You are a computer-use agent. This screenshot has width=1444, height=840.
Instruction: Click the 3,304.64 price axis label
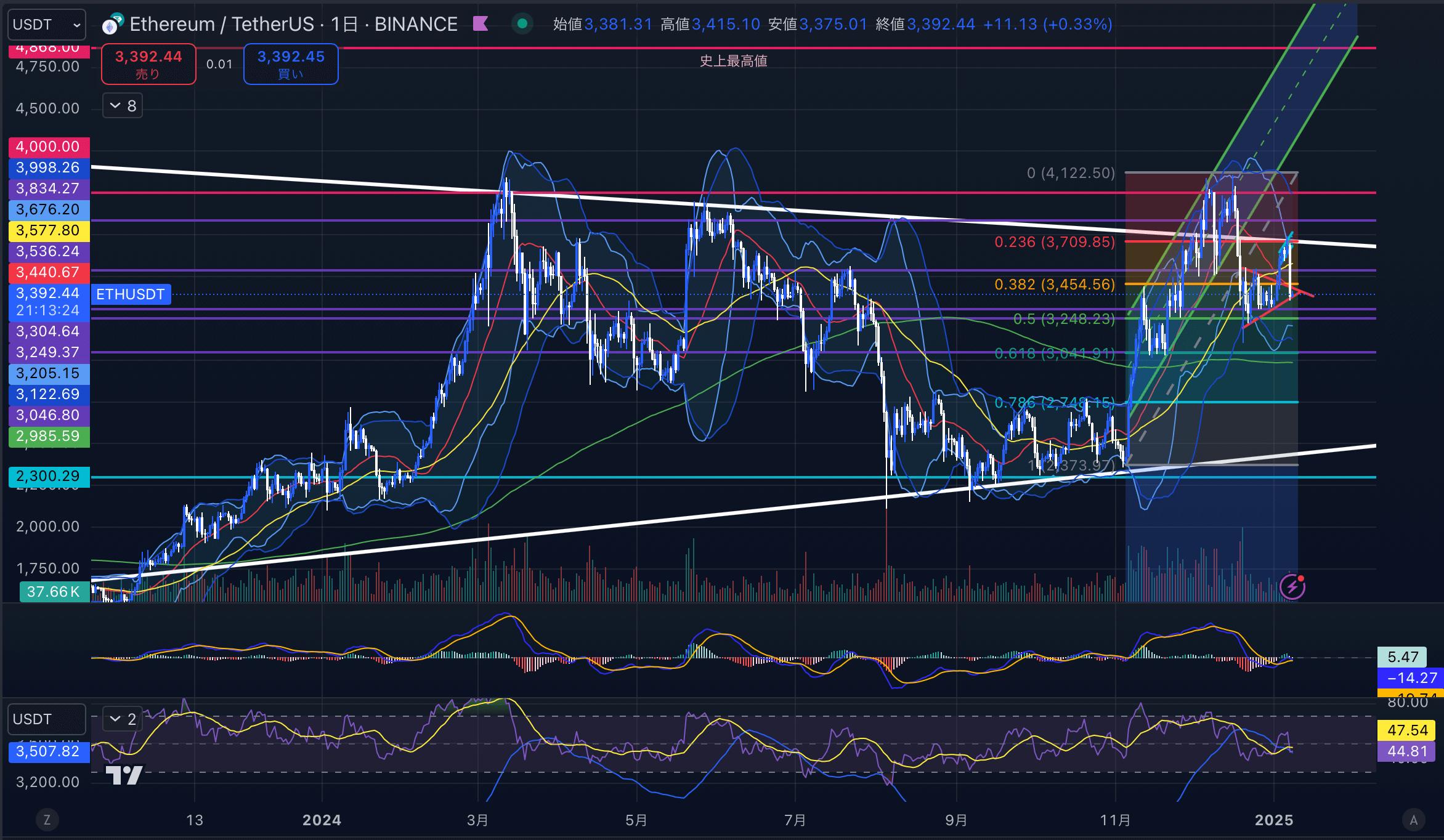(49, 331)
